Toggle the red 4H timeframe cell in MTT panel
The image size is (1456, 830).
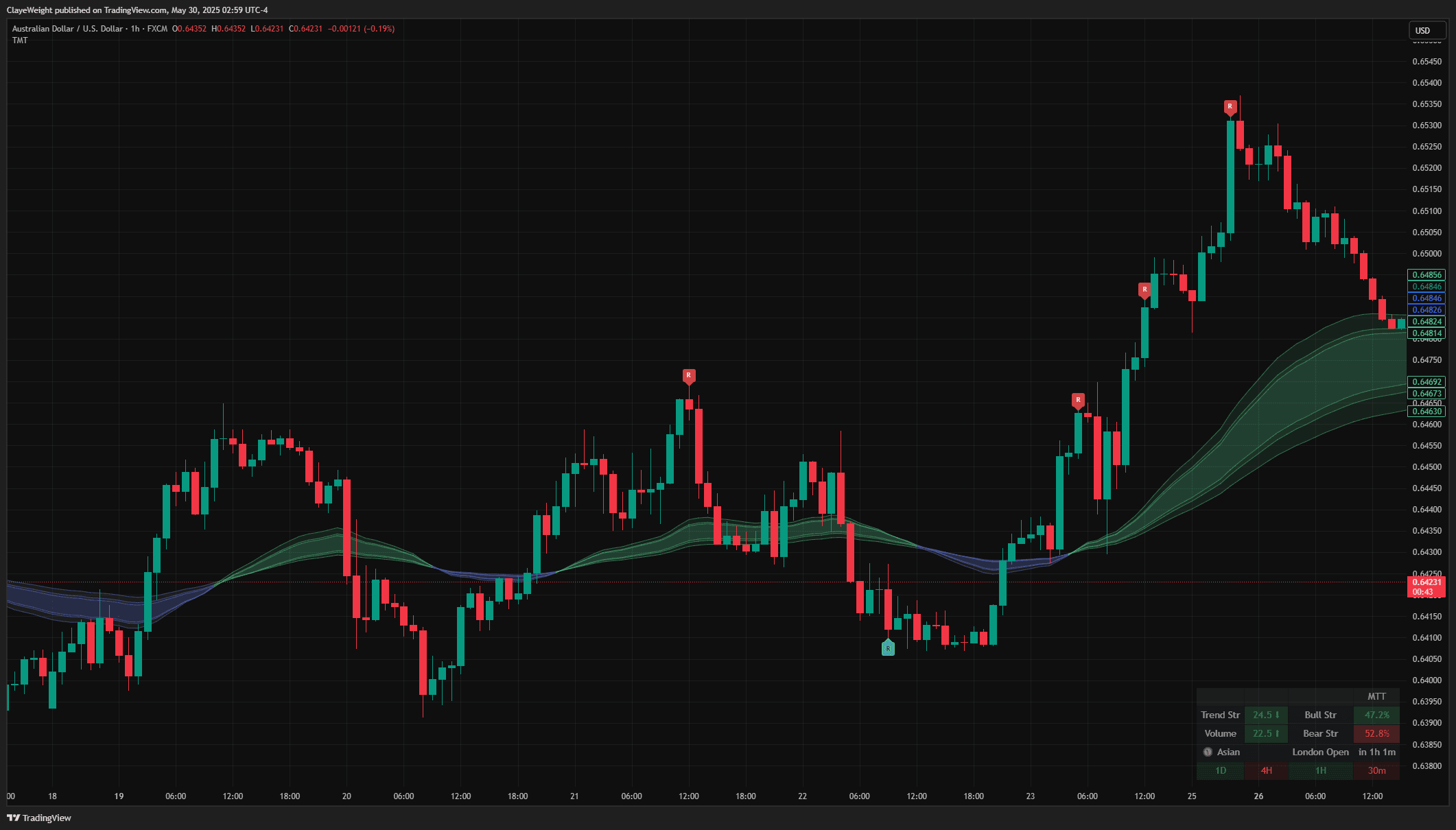(x=1267, y=770)
